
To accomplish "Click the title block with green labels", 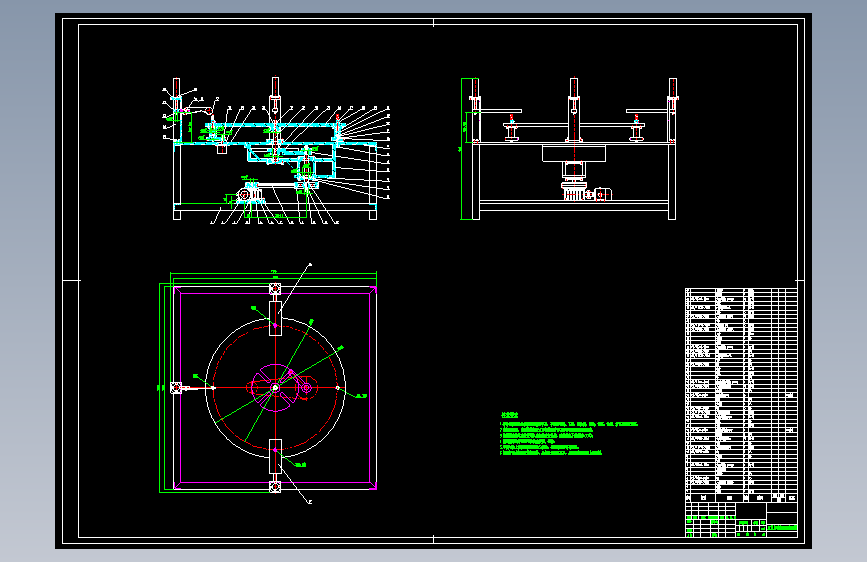I will click(741, 519).
